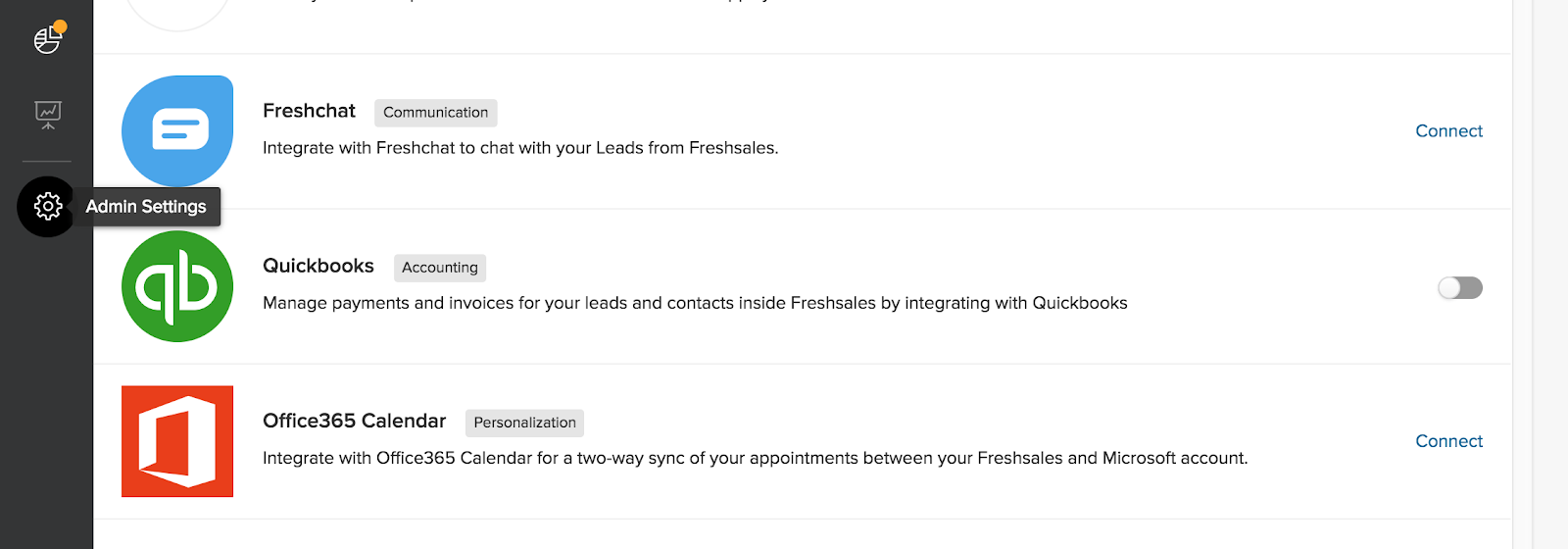Select the Communication category tag
This screenshot has width=1568, height=549.
pyautogui.click(x=435, y=113)
